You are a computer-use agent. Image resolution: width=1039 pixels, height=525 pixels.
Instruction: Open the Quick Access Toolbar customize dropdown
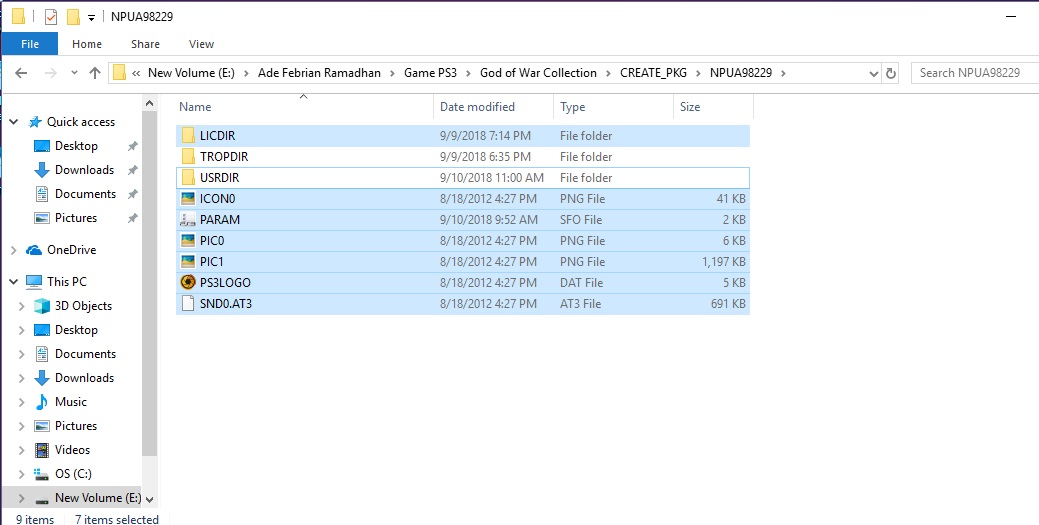[91, 18]
